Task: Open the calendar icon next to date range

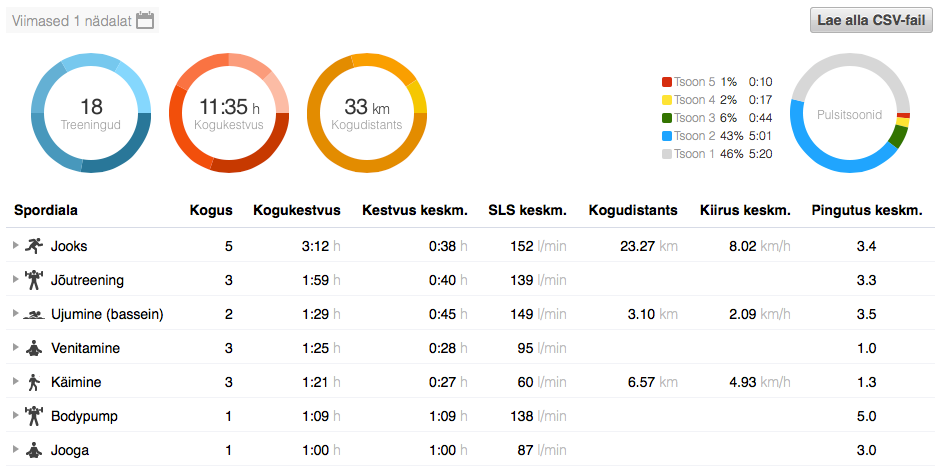Action: [145, 20]
